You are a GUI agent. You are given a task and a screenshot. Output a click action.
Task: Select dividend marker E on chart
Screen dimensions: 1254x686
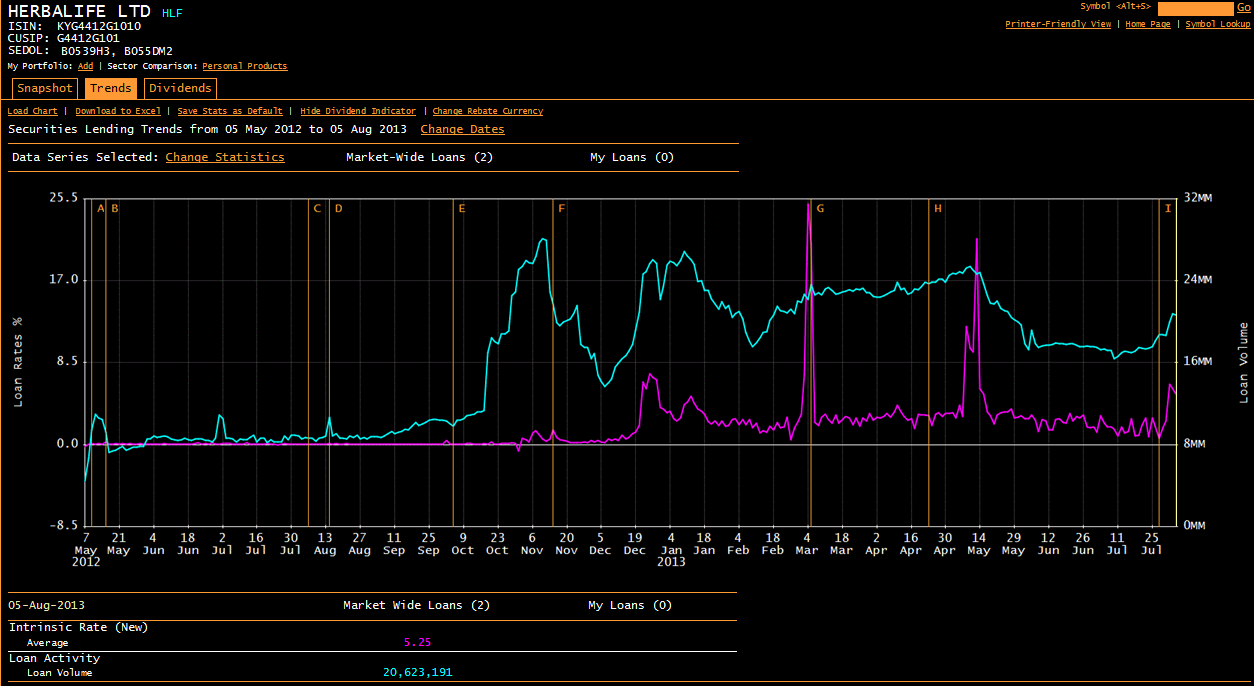[x=461, y=208]
